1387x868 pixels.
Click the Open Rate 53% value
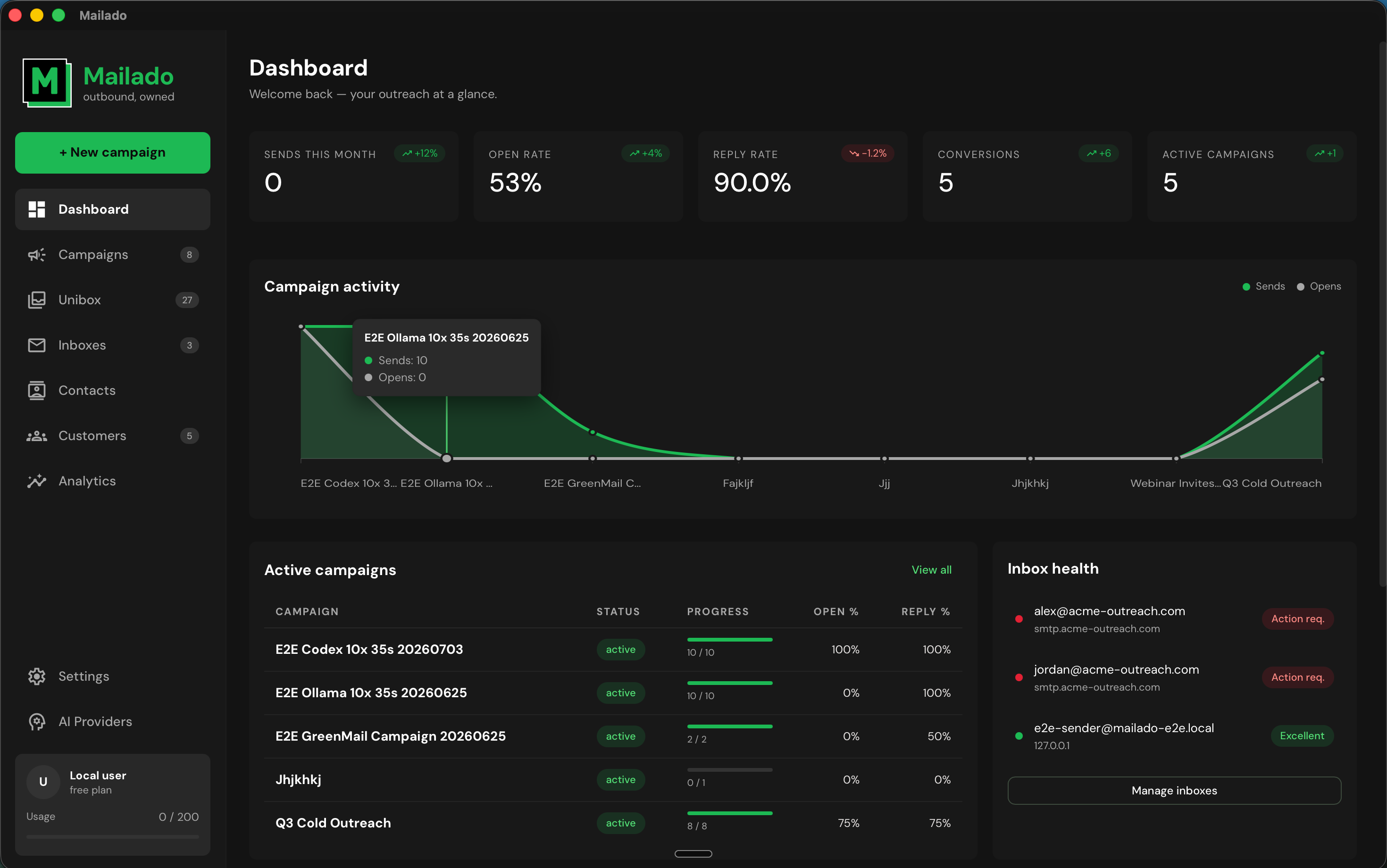[x=515, y=183]
